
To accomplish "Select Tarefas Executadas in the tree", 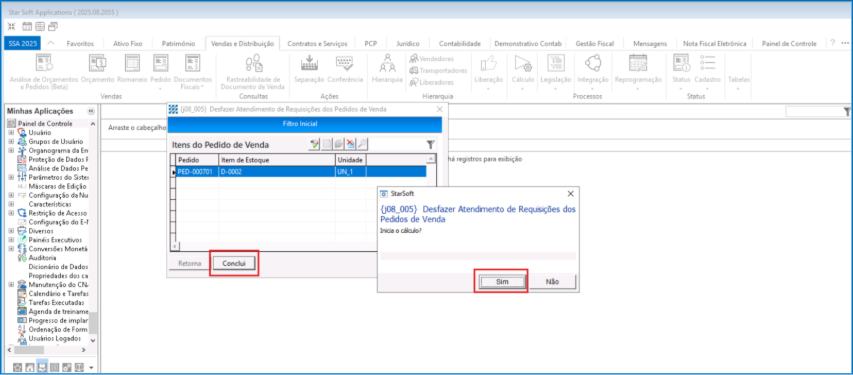I will click(x=56, y=302).
